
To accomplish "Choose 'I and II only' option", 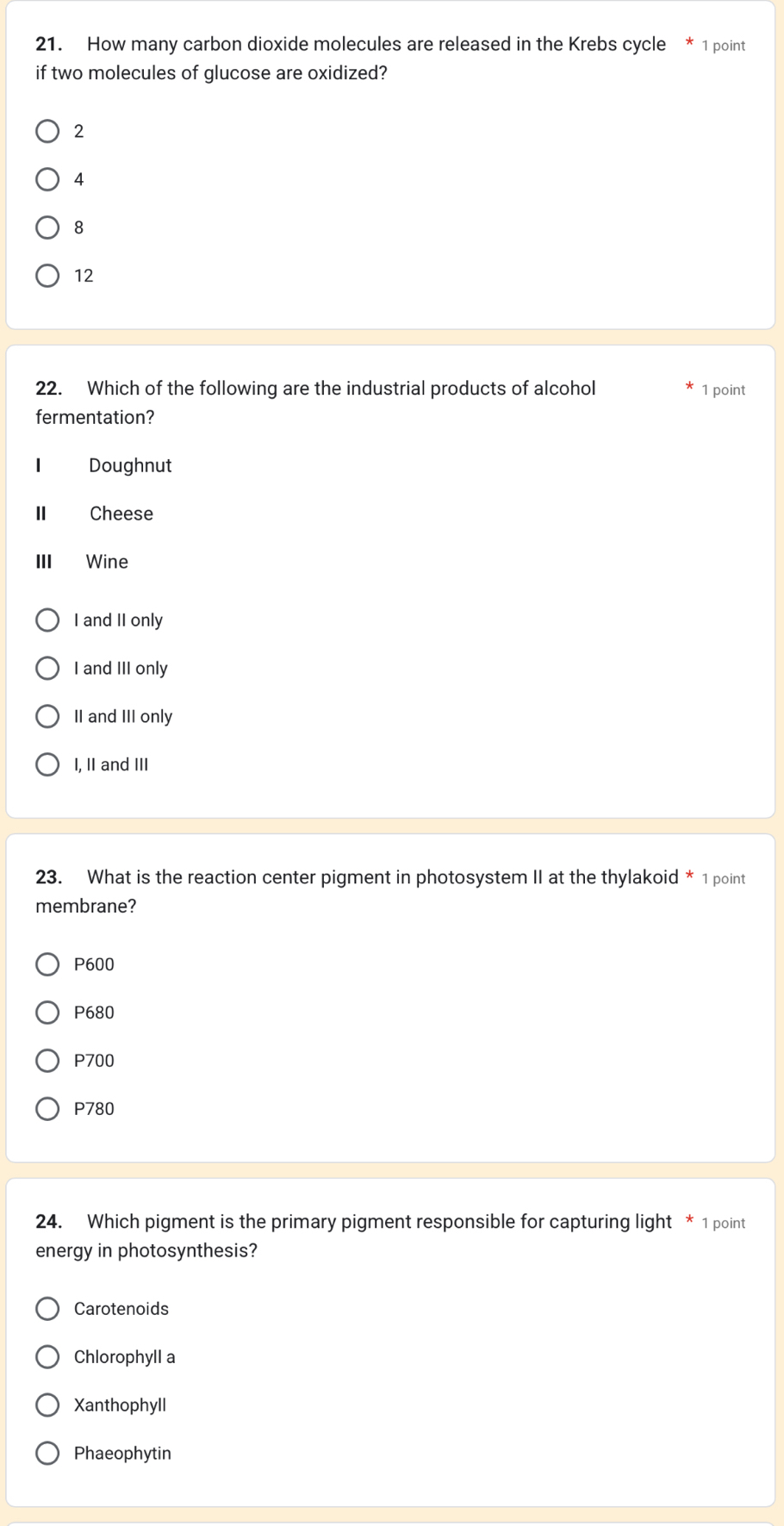I will tap(47, 620).
